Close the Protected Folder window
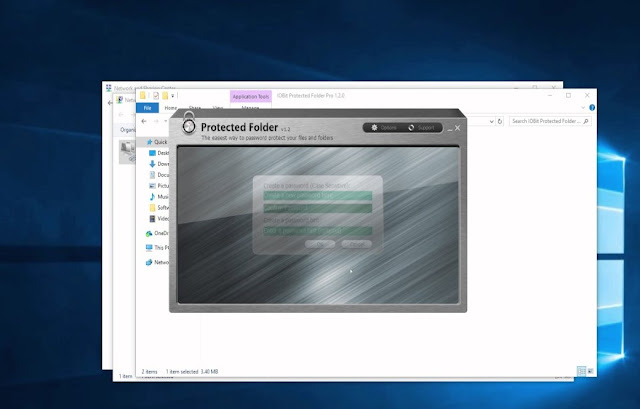This screenshot has width=640, height=409. coord(458,128)
